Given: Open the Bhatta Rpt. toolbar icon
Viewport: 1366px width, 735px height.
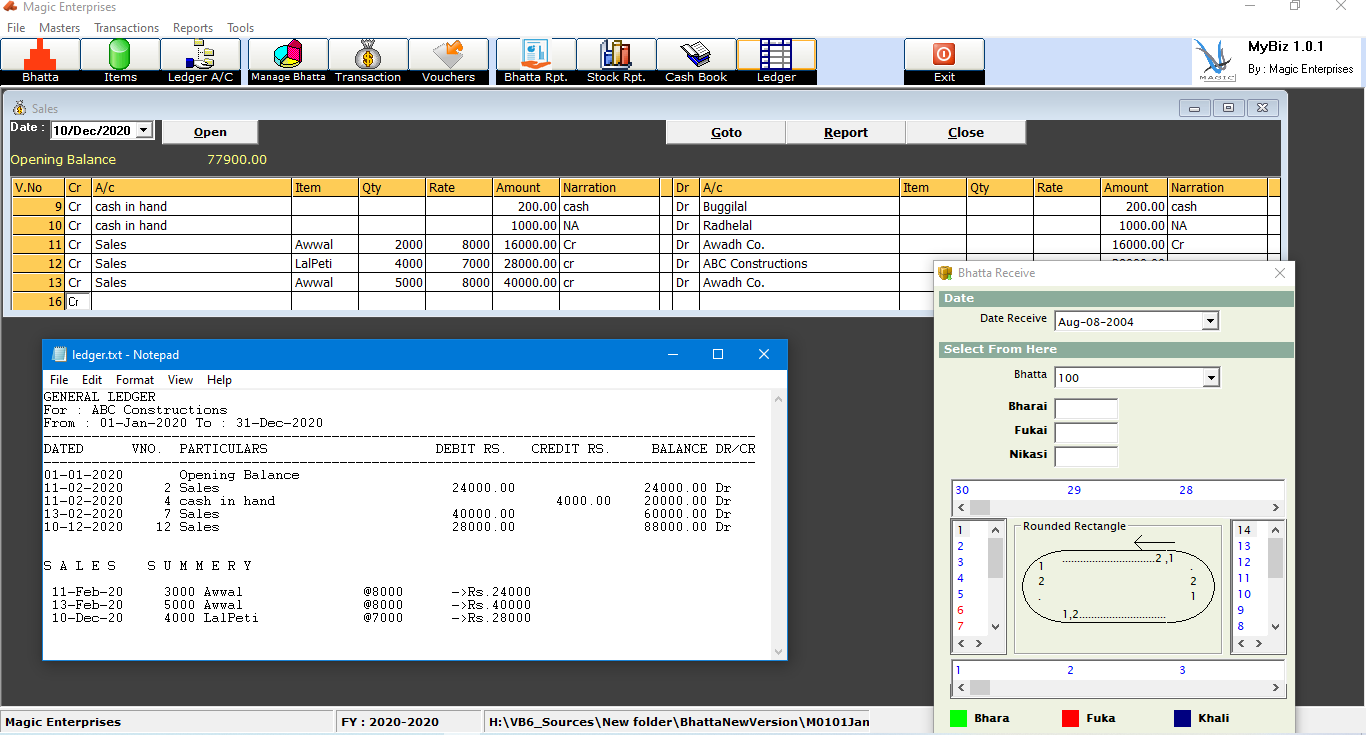Looking at the screenshot, I should 536,61.
